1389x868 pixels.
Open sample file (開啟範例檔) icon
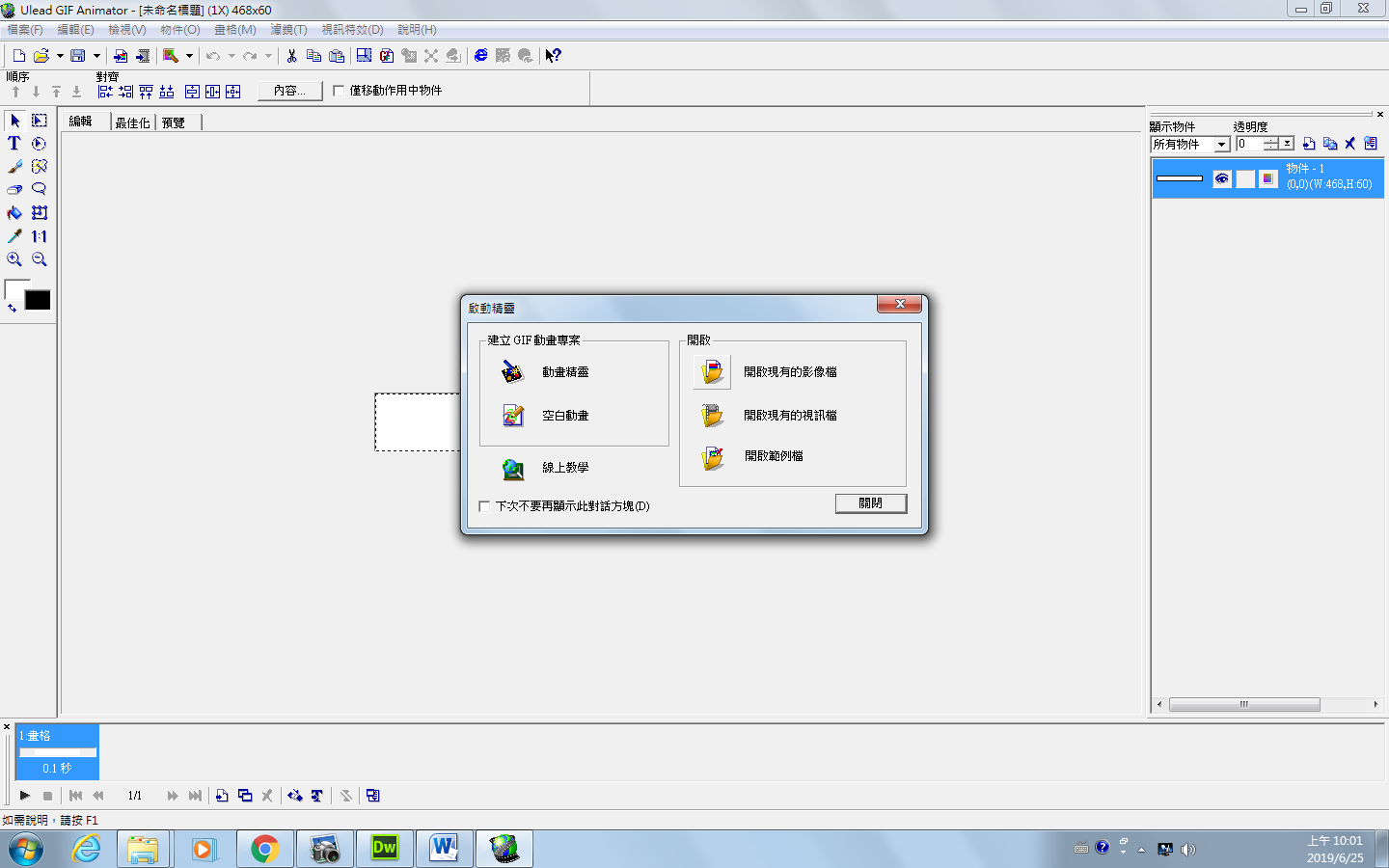[712, 457]
